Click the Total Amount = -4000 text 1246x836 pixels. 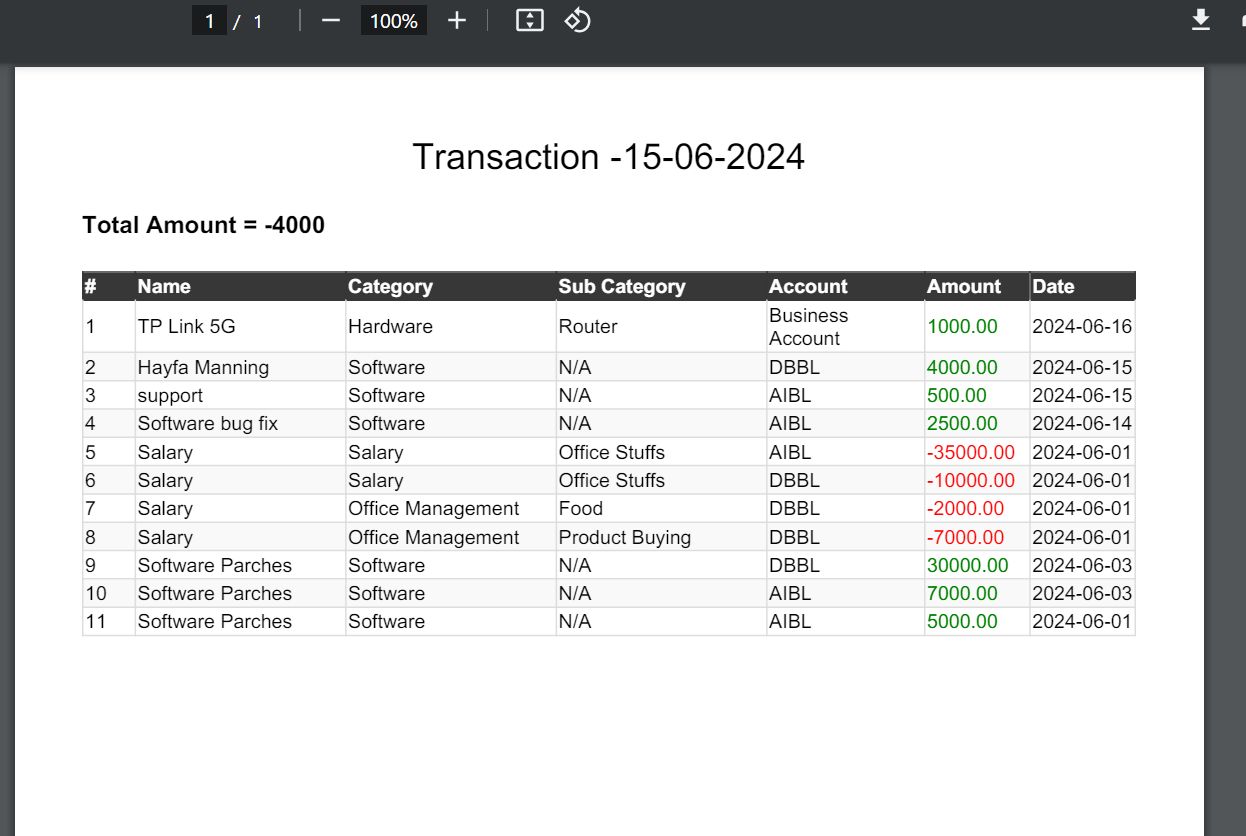[203, 225]
